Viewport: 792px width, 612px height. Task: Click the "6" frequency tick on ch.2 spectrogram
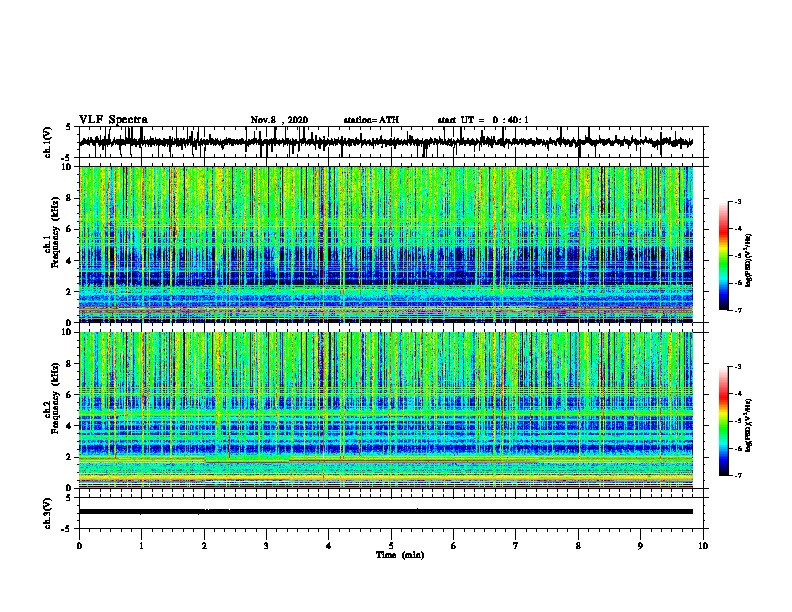point(70,395)
